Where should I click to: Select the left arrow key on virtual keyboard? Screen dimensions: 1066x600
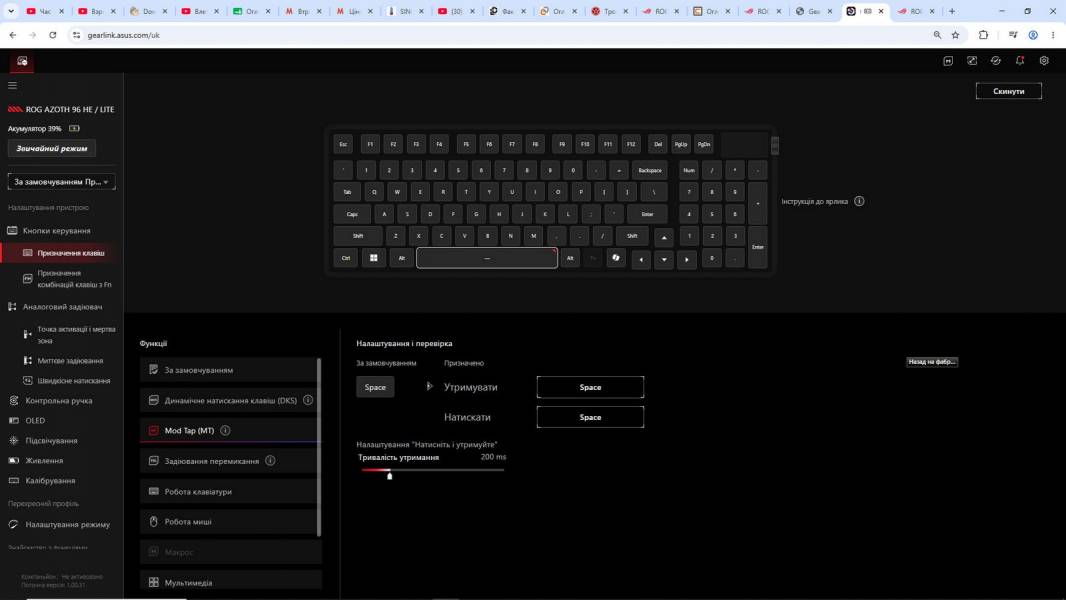coord(640,259)
